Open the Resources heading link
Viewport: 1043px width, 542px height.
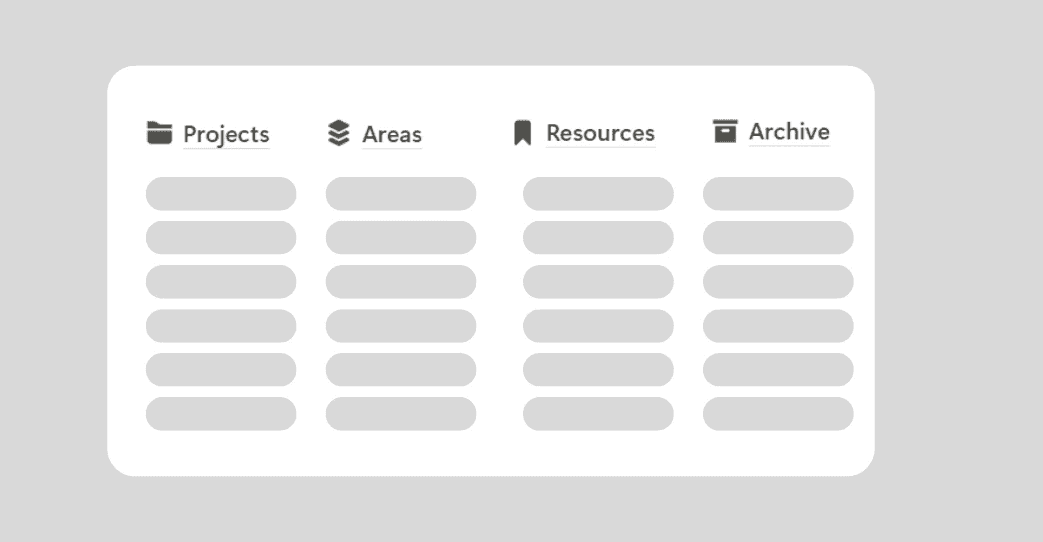(x=601, y=133)
